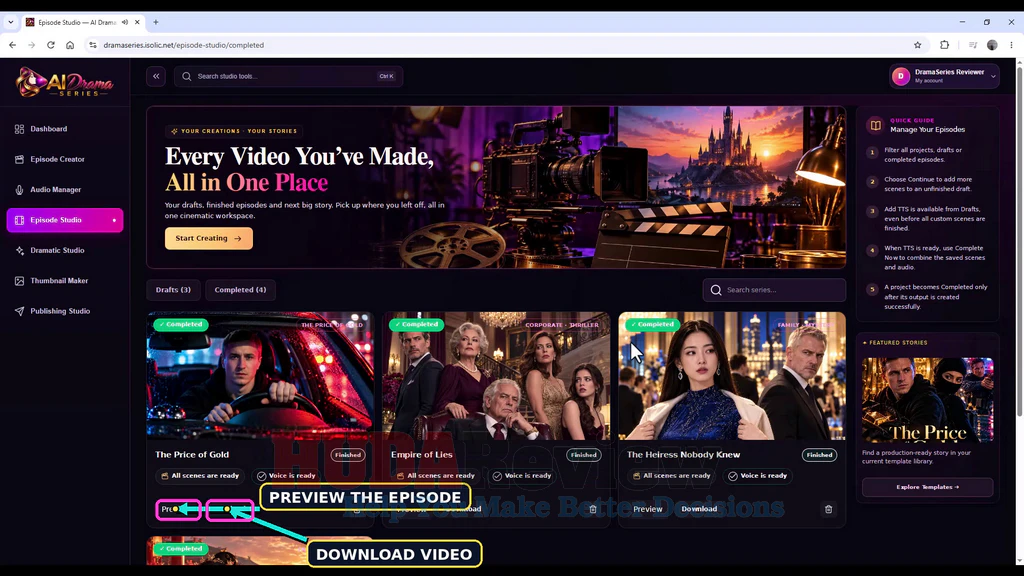The width and height of the screenshot is (1024, 576).
Task: Open the browser profile avatar
Action: (992, 45)
